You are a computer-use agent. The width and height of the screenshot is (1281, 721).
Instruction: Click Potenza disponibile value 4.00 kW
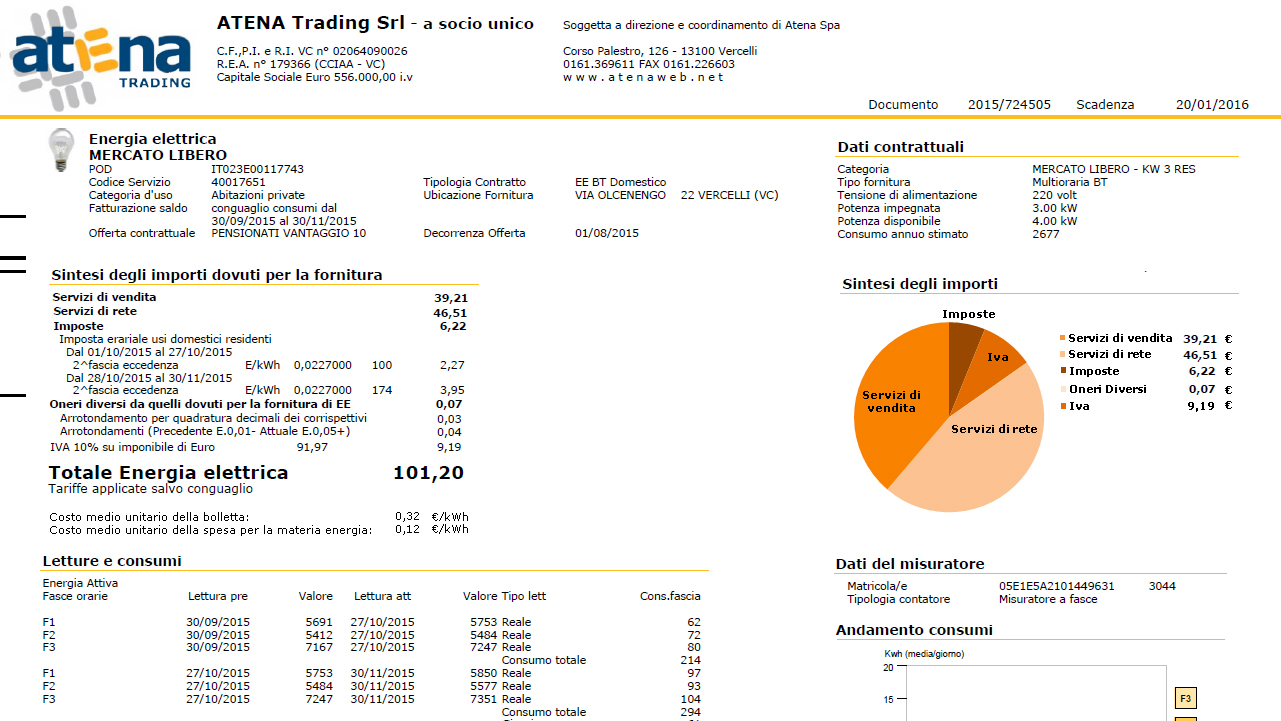1055,221
